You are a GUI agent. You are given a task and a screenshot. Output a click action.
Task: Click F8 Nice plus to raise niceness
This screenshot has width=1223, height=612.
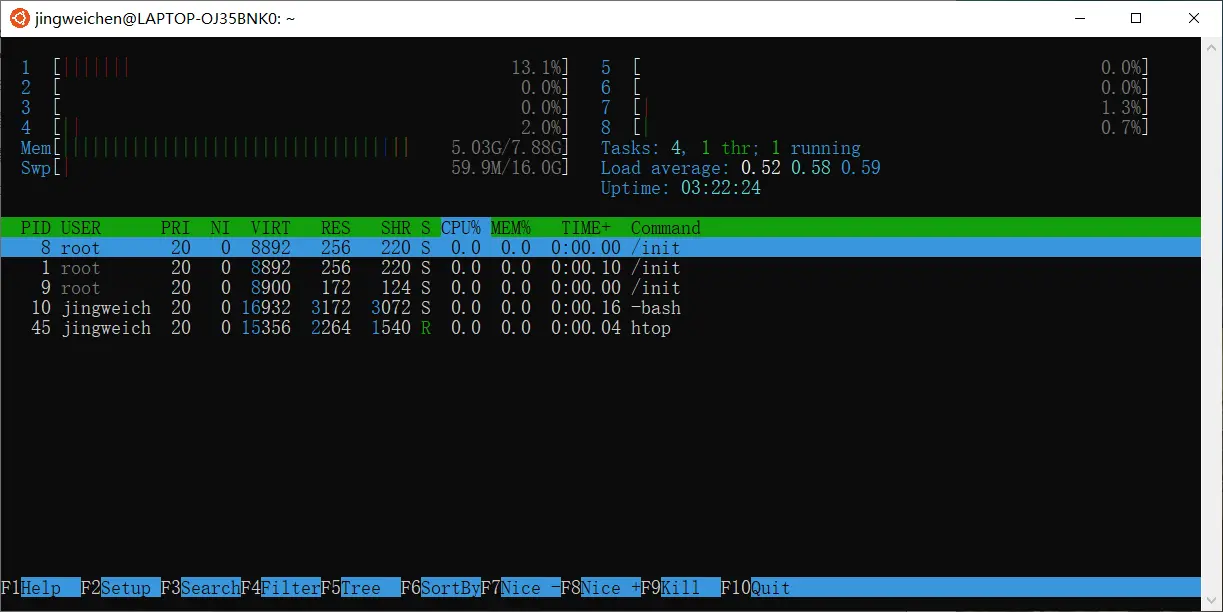pos(600,588)
